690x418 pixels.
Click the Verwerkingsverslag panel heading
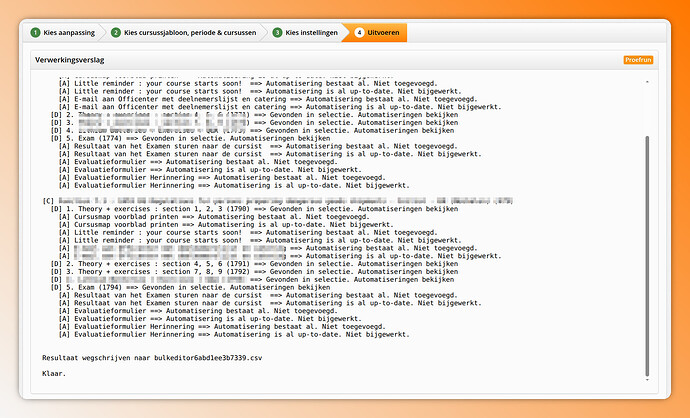(x=70, y=60)
